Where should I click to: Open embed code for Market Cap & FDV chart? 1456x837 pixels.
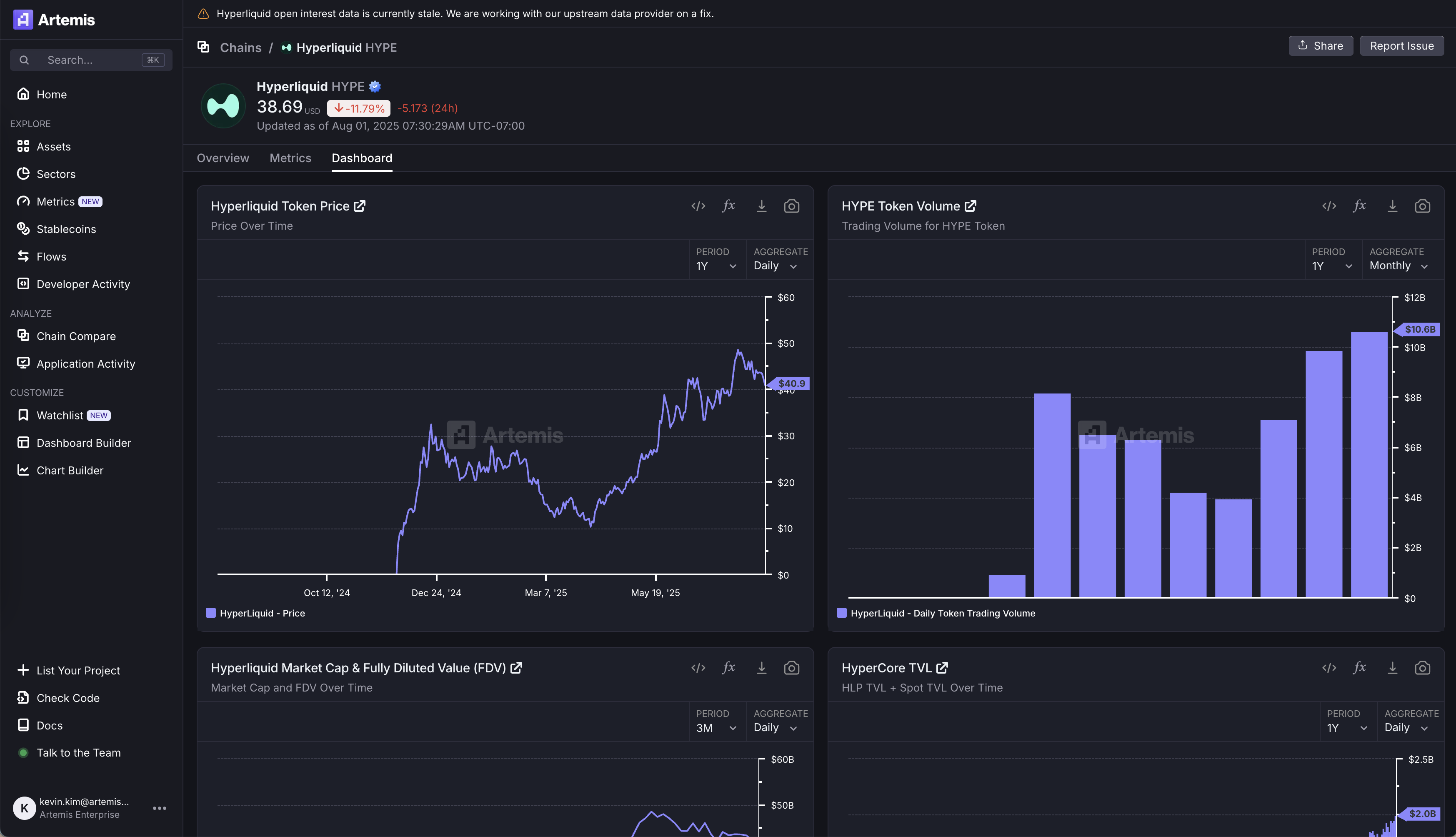click(x=698, y=667)
